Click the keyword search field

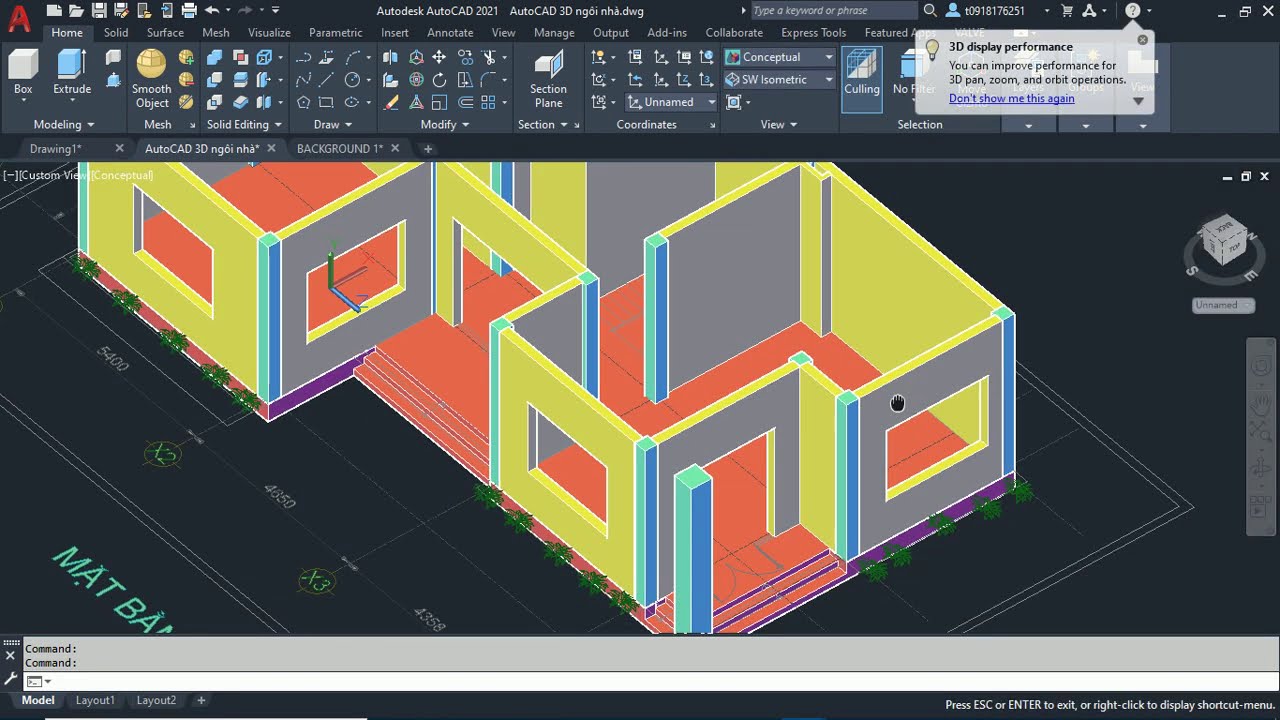[832, 11]
